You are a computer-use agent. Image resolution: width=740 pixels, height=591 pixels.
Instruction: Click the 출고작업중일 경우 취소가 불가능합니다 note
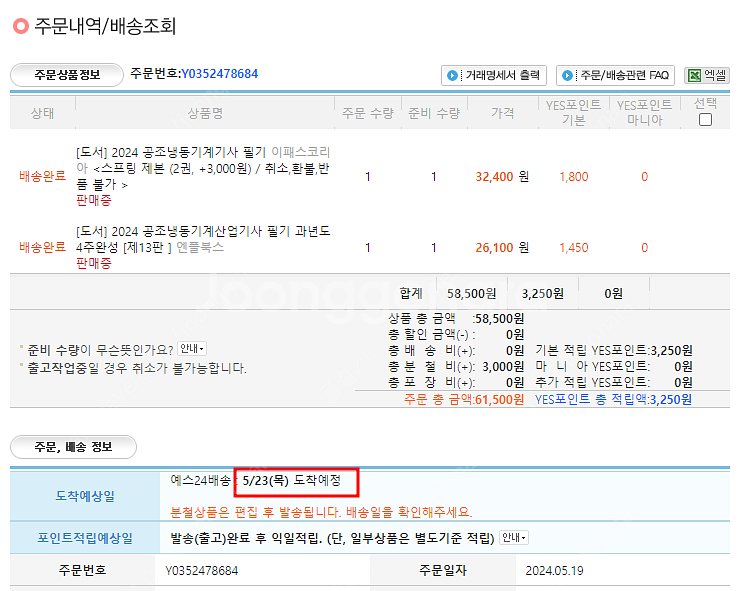(x=137, y=368)
